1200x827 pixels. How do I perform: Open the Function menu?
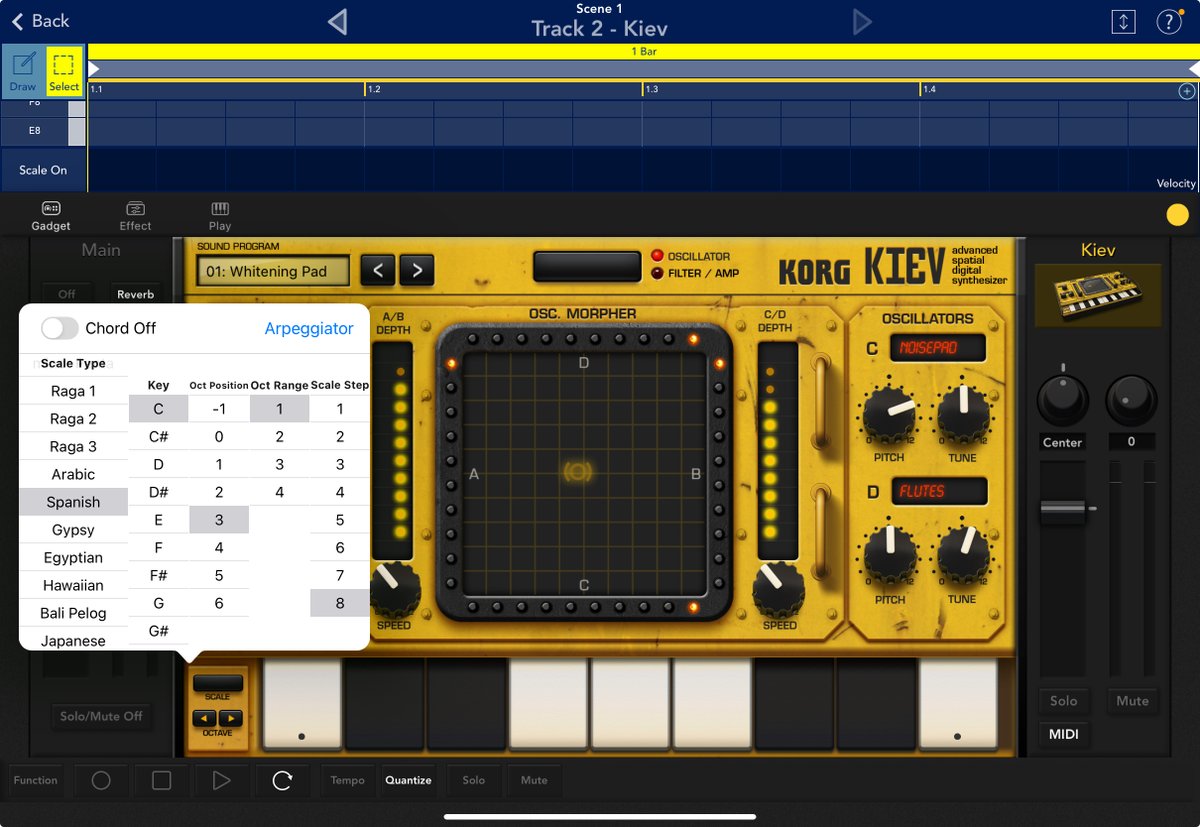[36, 780]
